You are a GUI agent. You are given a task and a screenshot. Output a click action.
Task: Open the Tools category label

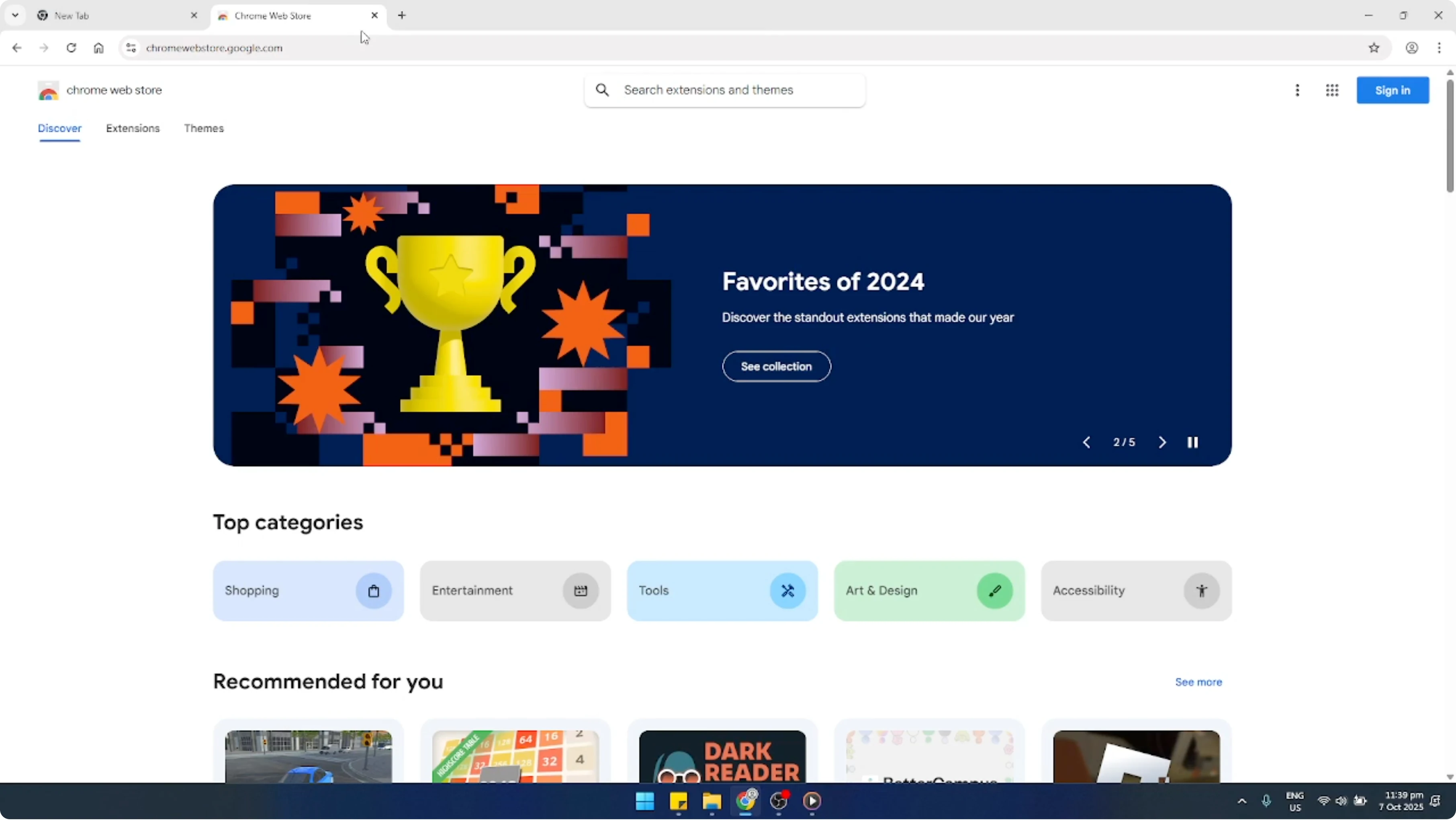click(x=654, y=591)
